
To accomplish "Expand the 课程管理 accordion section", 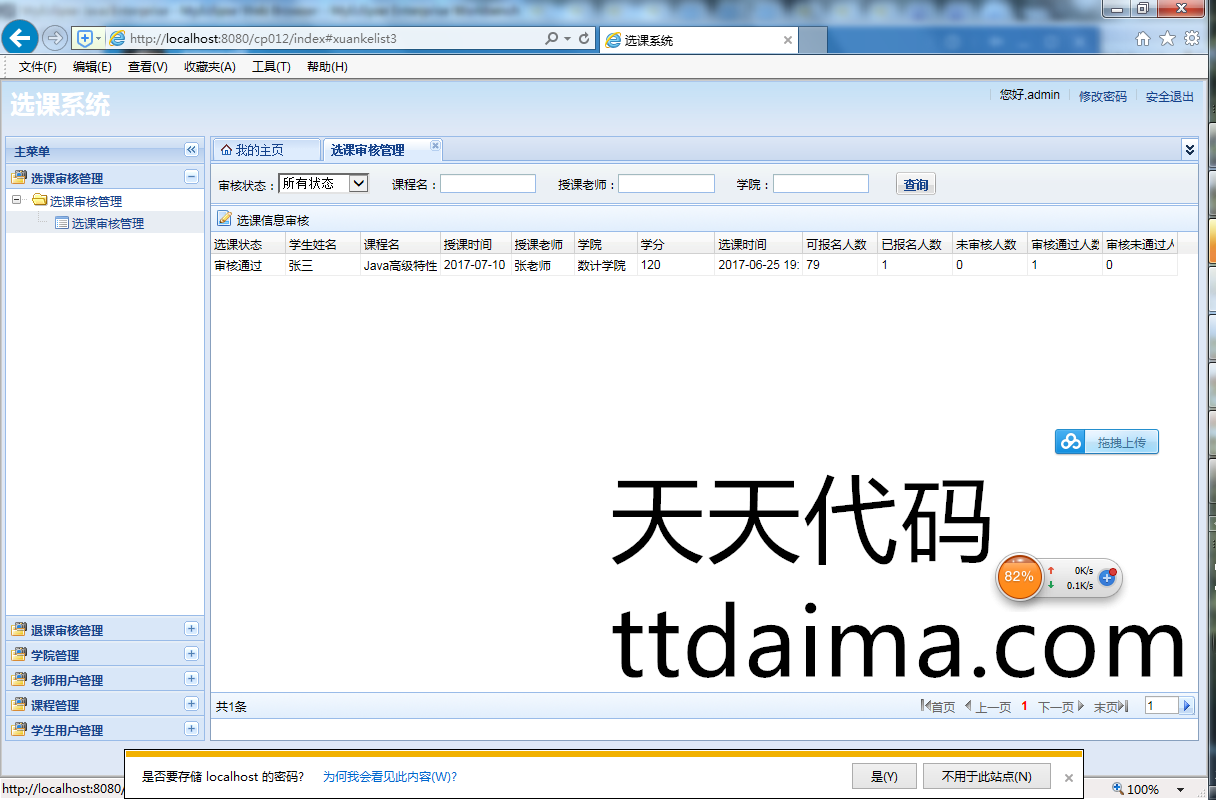I will coord(191,704).
